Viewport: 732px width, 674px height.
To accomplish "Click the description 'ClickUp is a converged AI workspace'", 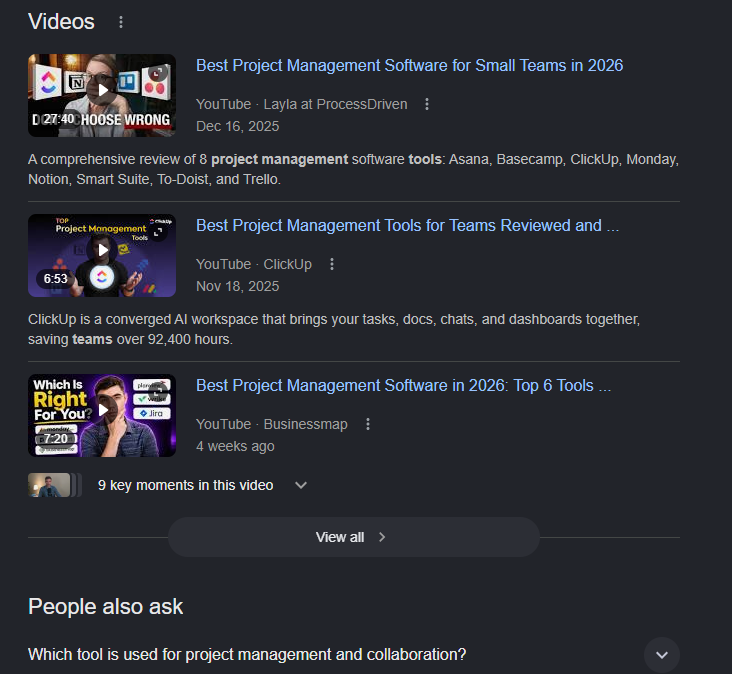I will (x=334, y=329).
